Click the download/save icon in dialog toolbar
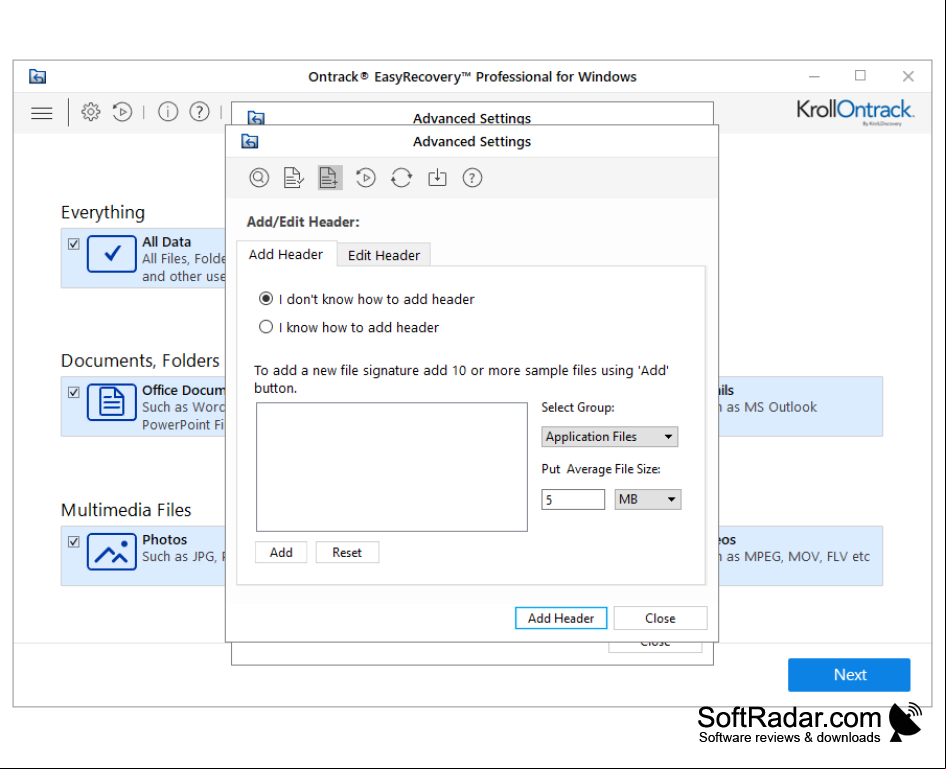This screenshot has width=946, height=769. click(x=437, y=178)
